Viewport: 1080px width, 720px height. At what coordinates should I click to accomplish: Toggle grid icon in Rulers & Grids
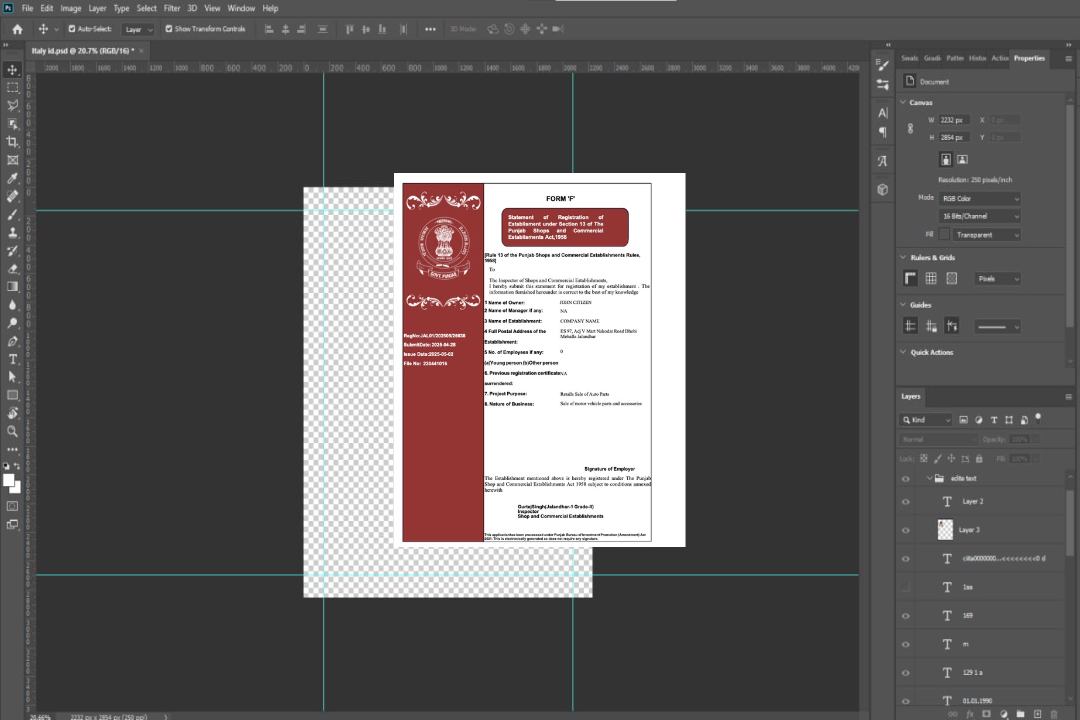(931, 278)
